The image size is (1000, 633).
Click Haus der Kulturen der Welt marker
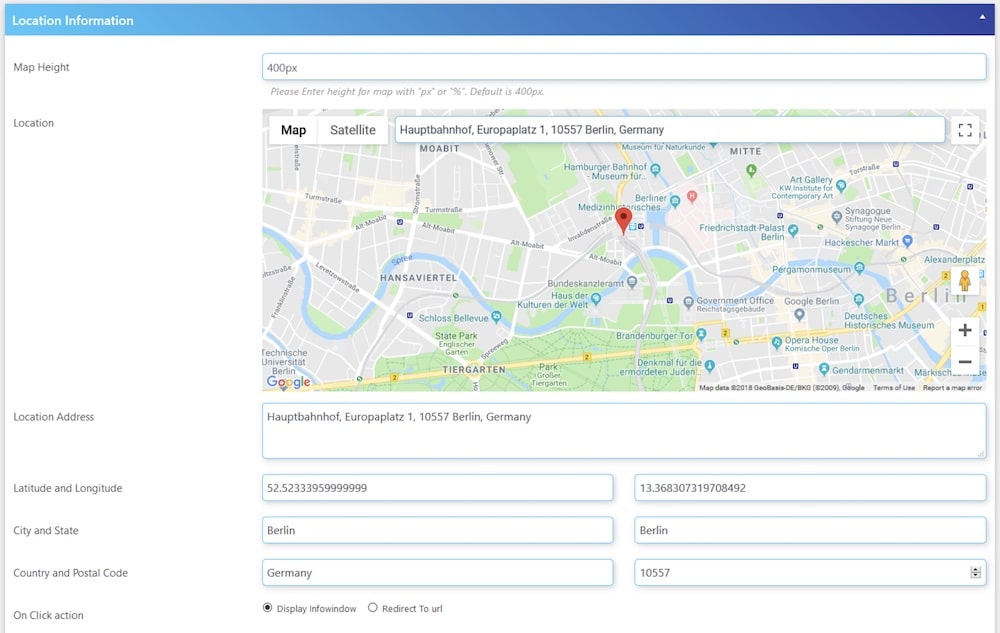click(x=596, y=298)
